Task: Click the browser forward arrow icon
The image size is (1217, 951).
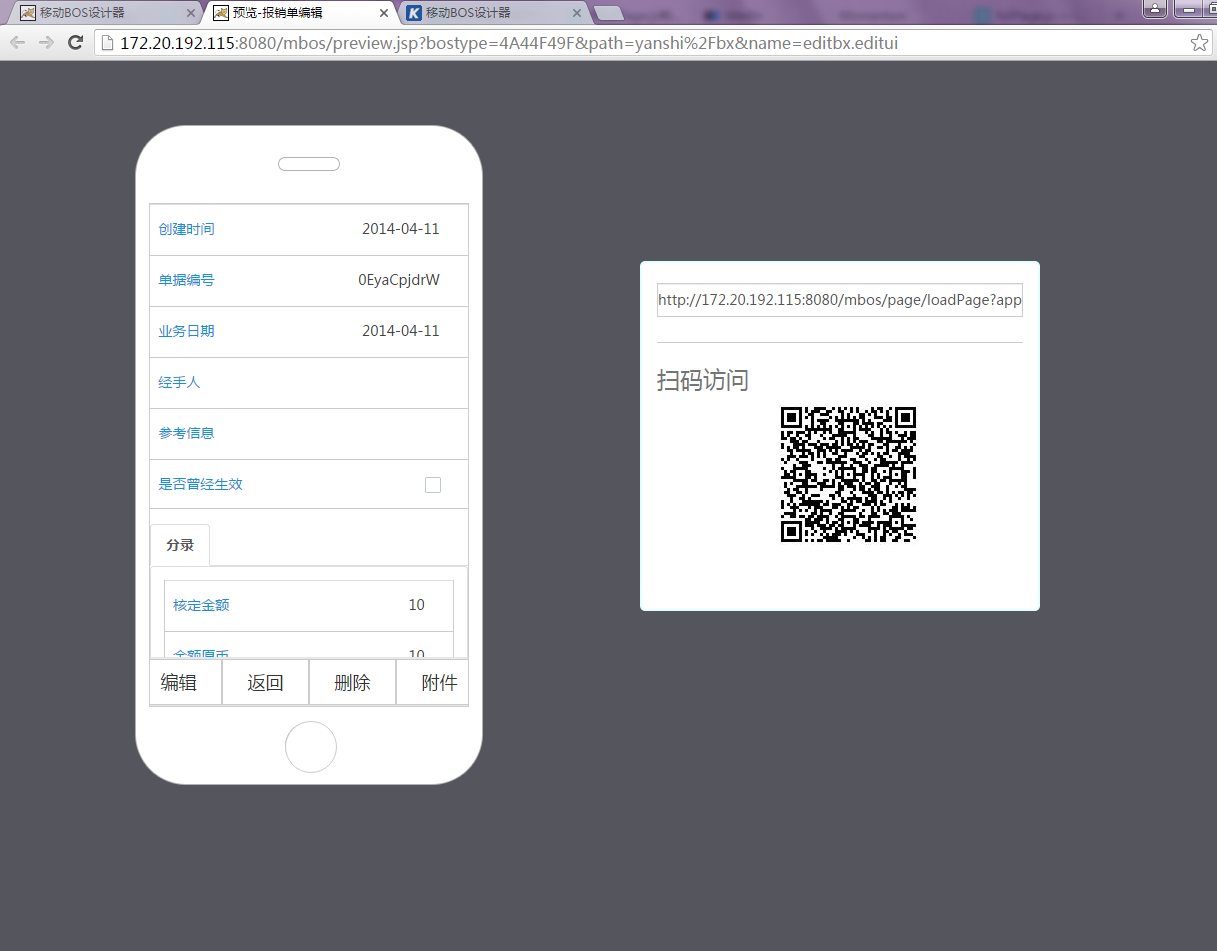Action: coord(46,42)
